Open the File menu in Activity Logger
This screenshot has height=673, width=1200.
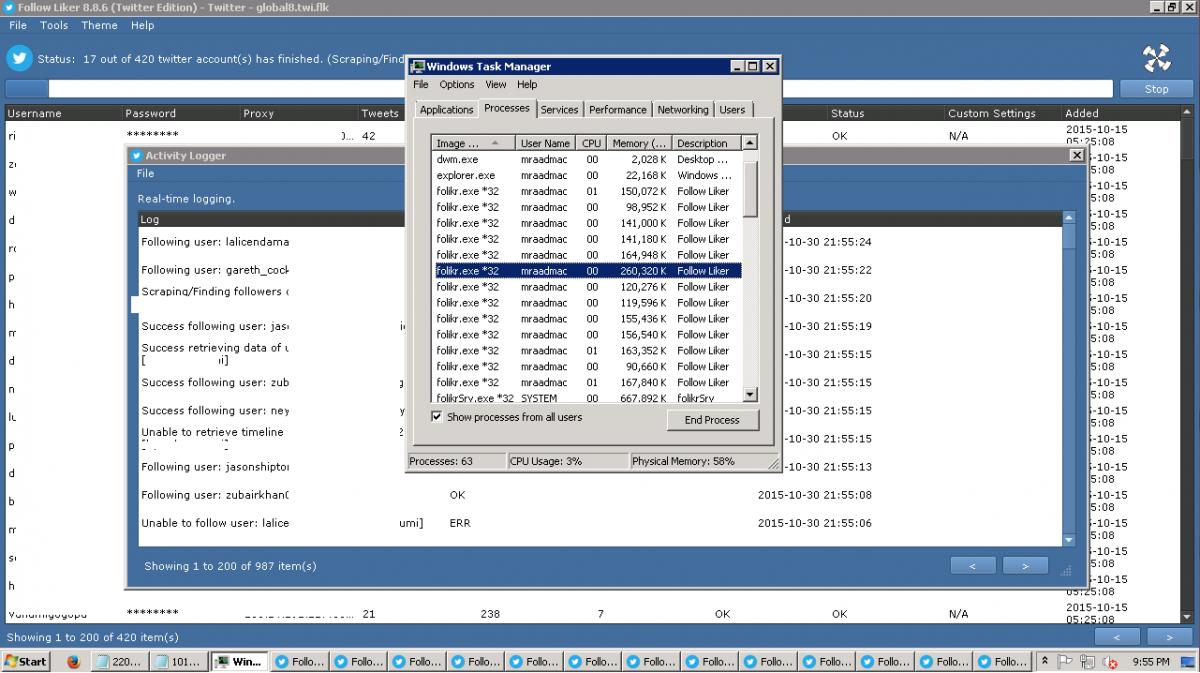tap(146, 174)
